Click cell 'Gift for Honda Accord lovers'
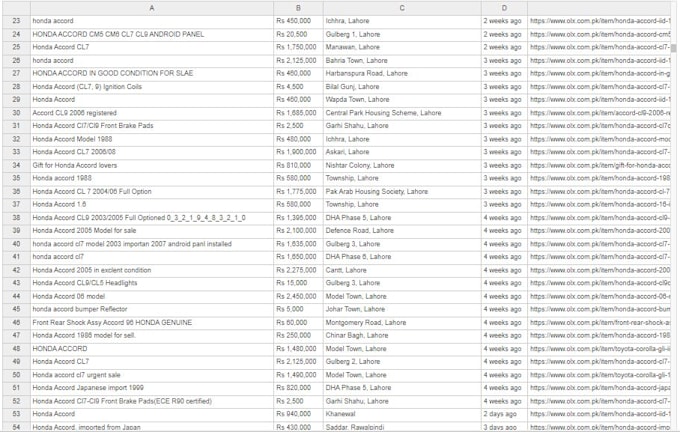This screenshot has height=432, width=680. pyautogui.click(x=152, y=165)
